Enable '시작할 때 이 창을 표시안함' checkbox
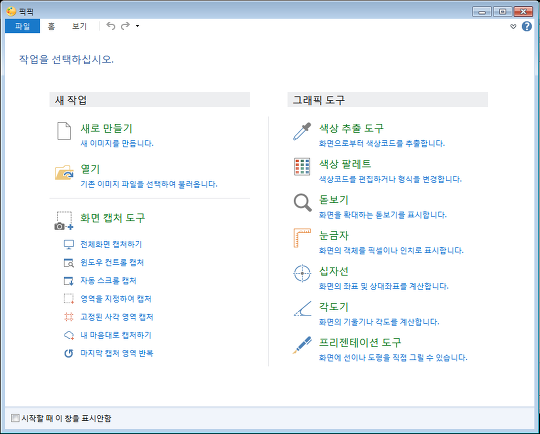Viewport: 540px width, 434px height. coord(15,418)
